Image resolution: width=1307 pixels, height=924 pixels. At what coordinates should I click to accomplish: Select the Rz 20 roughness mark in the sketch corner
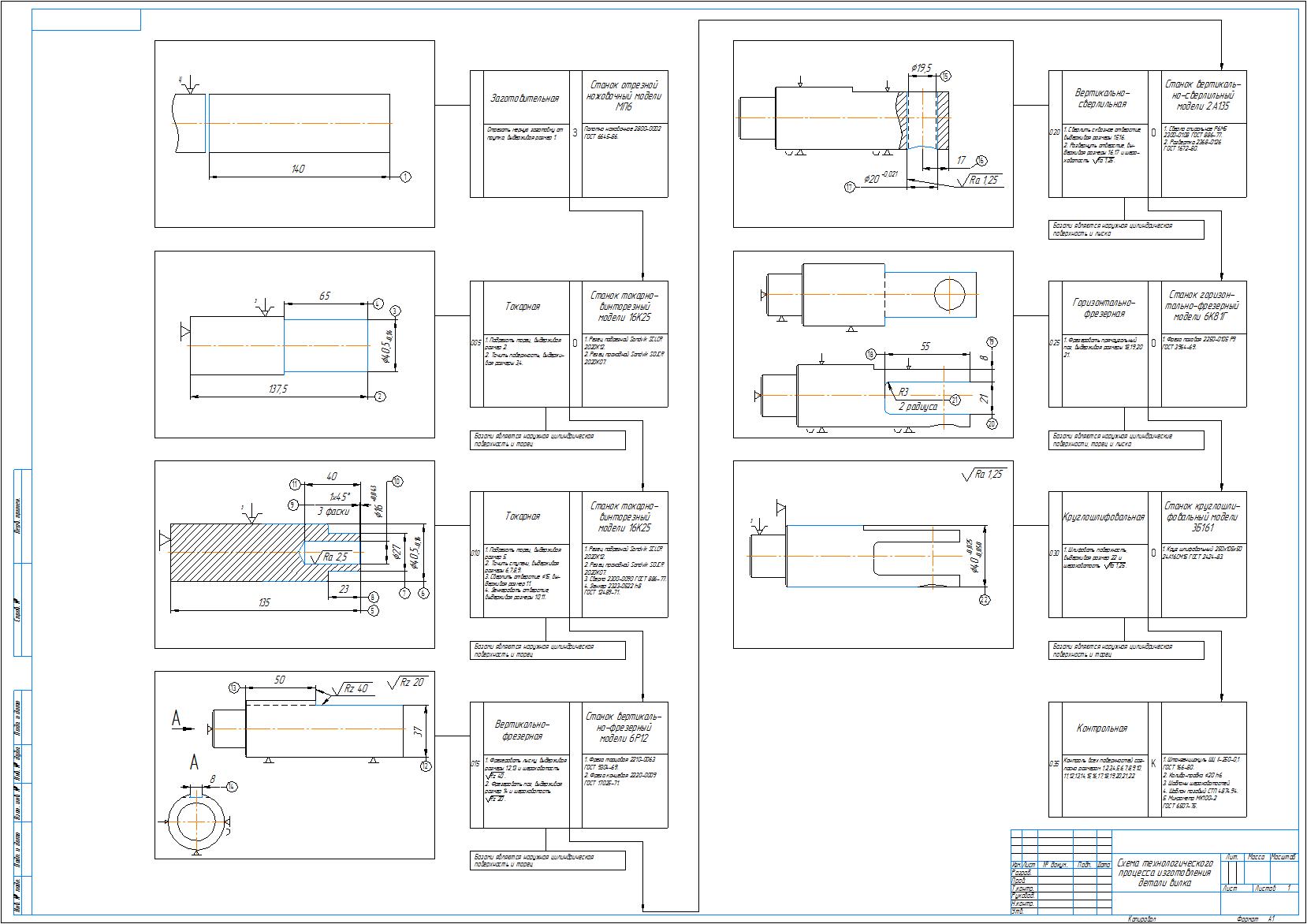(x=410, y=682)
